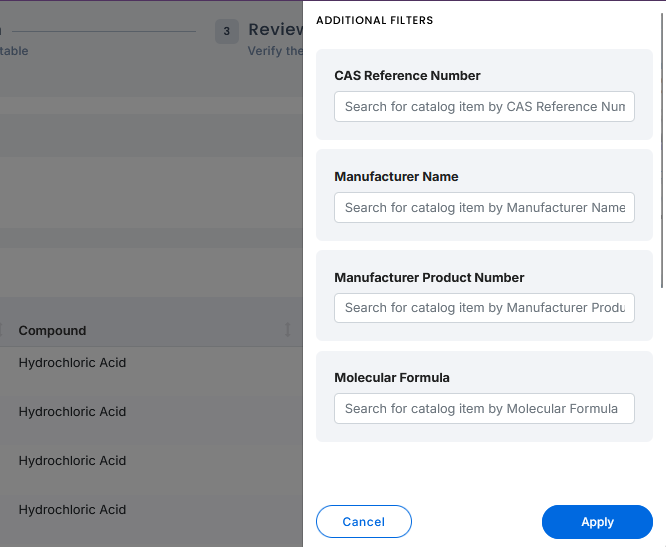Click the CAS Reference Number label
Screen dimensions: 666x547
coord(407,76)
